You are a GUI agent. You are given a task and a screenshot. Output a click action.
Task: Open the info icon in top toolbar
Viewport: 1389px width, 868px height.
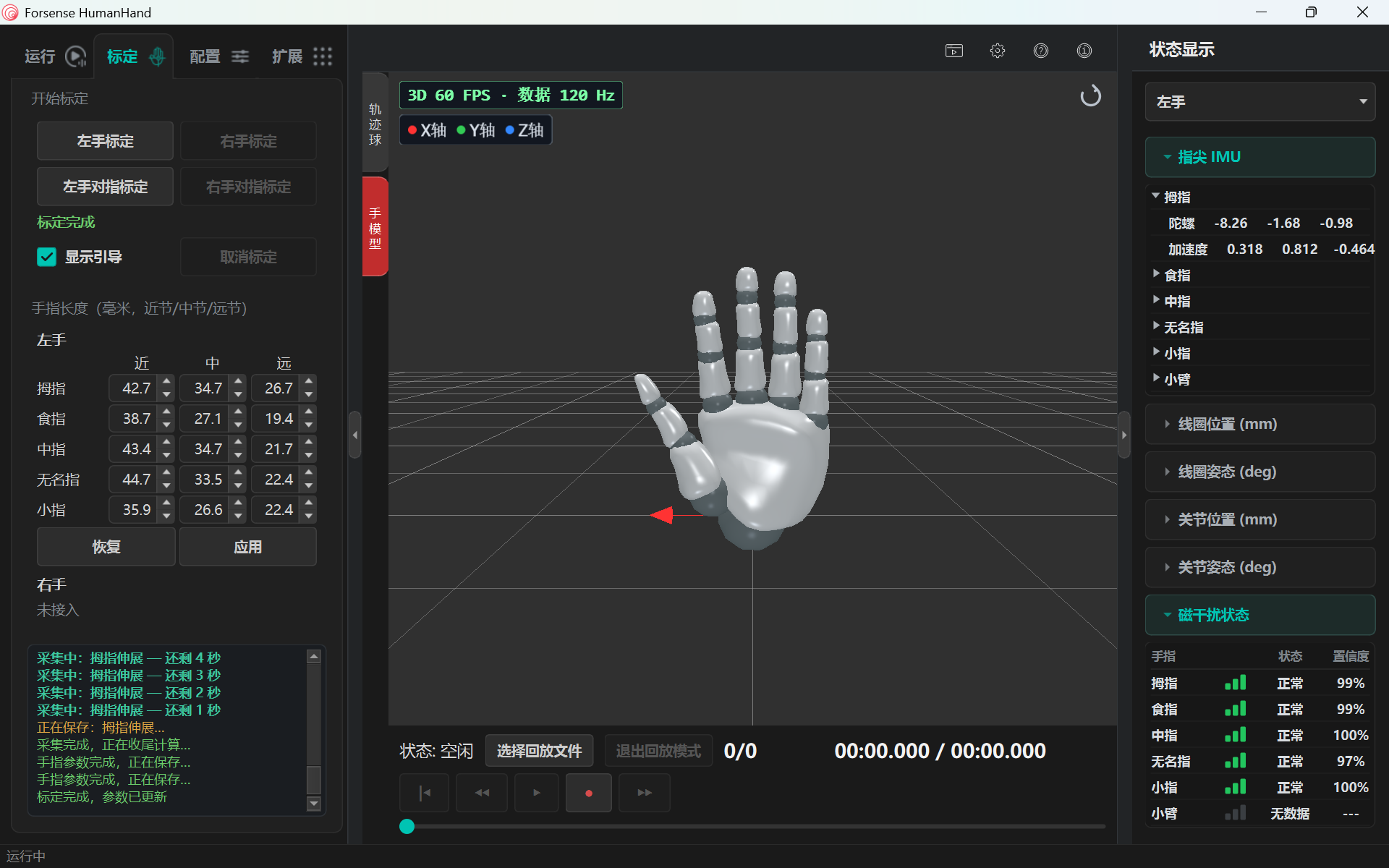pyautogui.click(x=1084, y=51)
